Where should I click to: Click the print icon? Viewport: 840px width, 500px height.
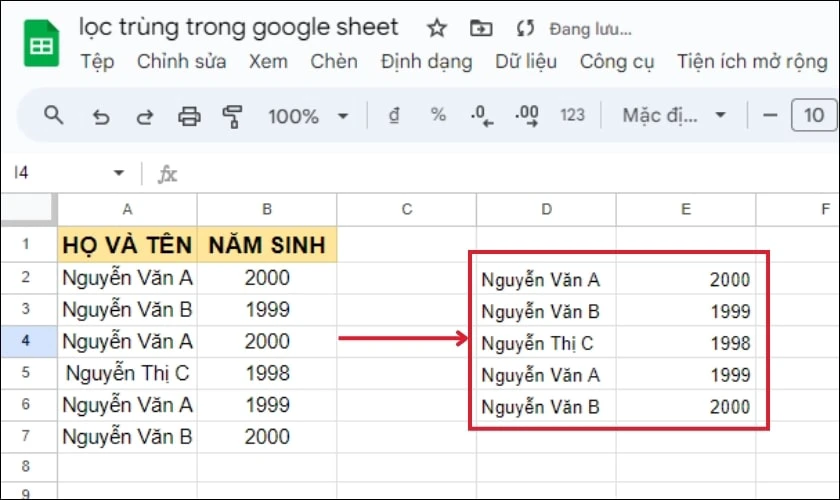click(x=189, y=116)
